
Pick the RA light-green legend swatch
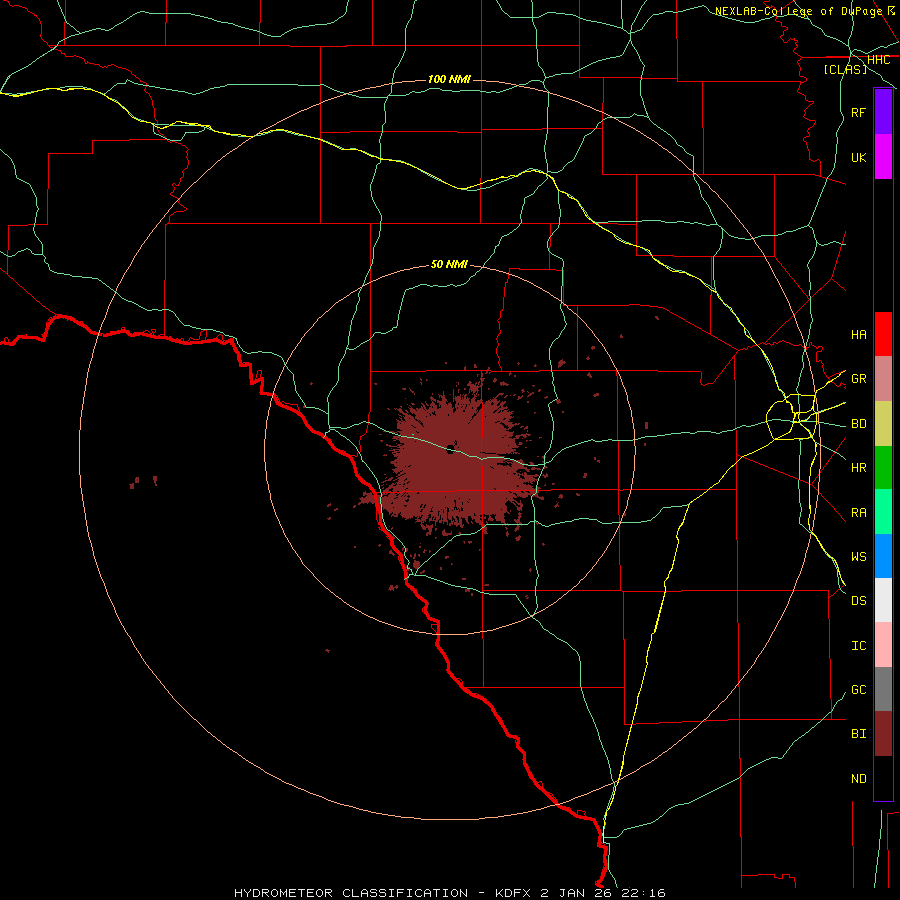click(x=883, y=512)
